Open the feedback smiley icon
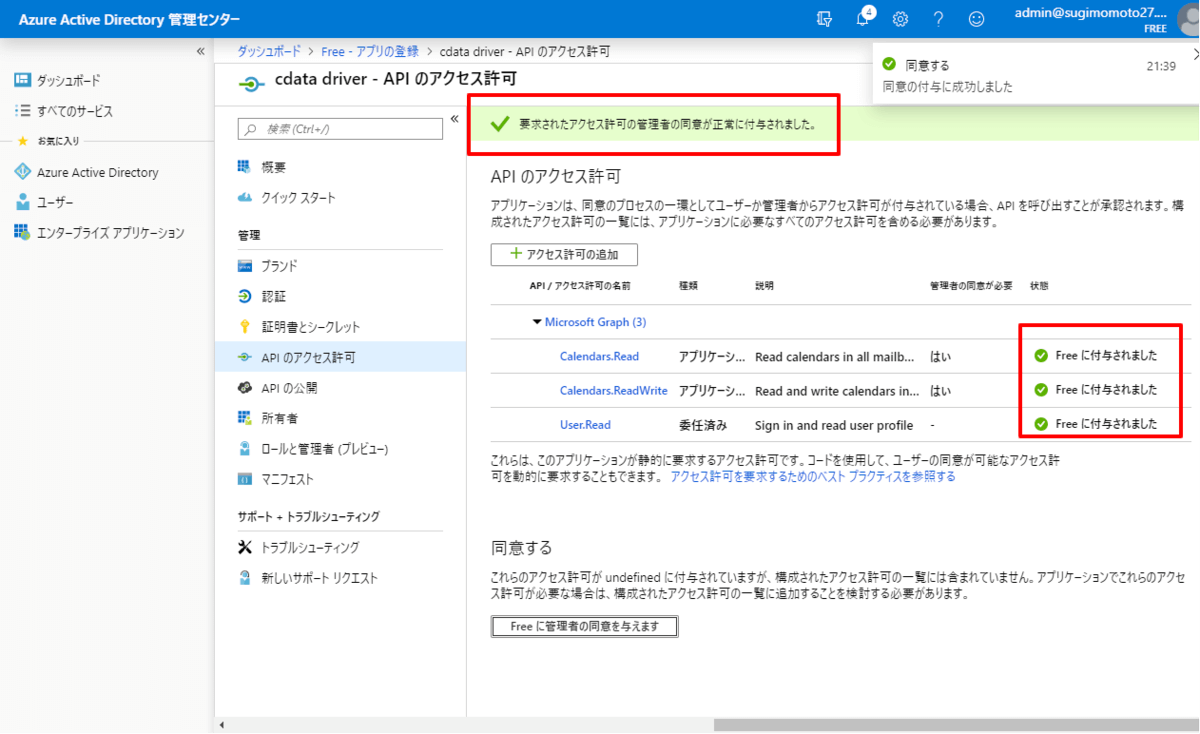The width and height of the screenshot is (1200, 734). pos(976,19)
